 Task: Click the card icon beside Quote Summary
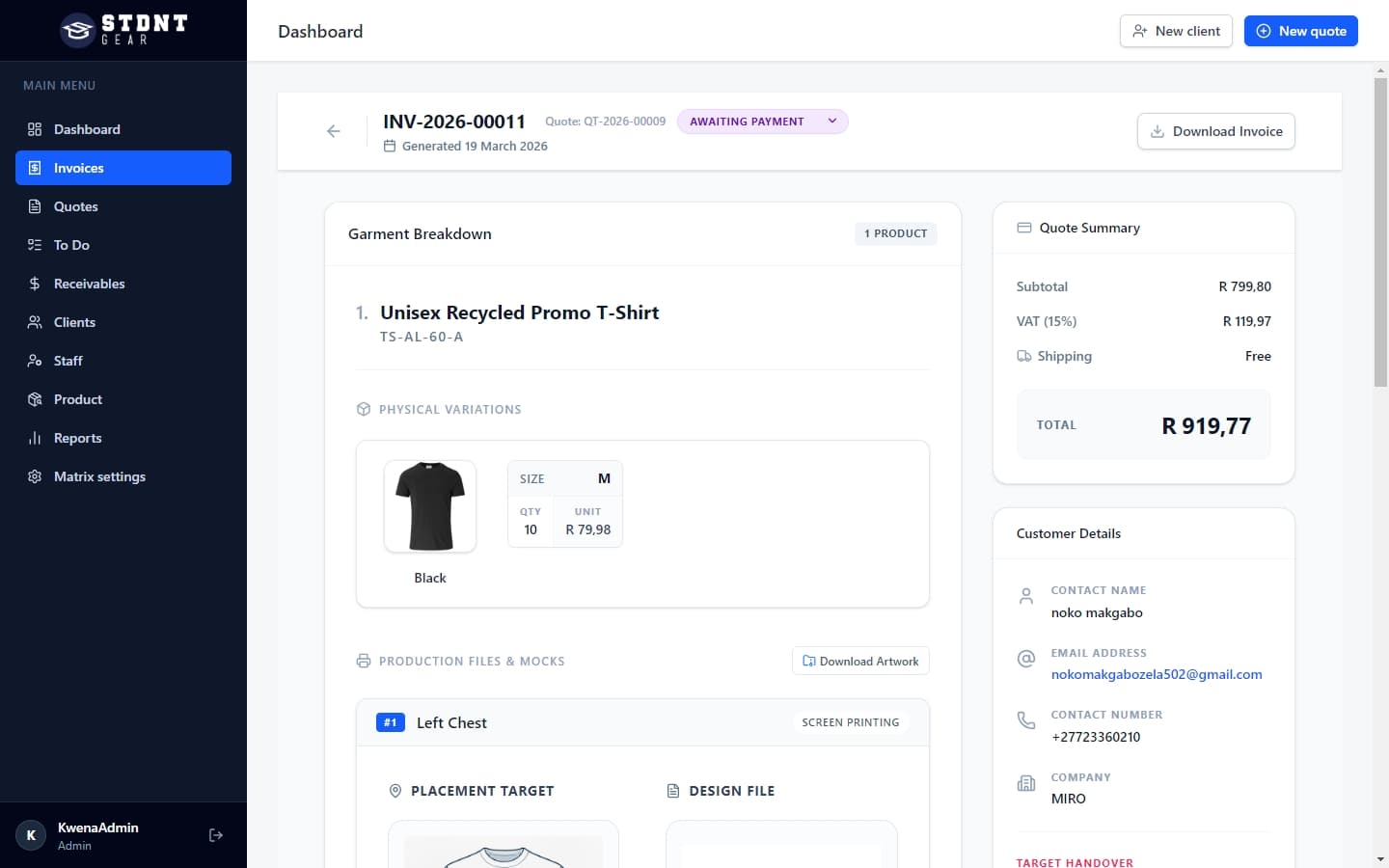pyautogui.click(x=1024, y=228)
